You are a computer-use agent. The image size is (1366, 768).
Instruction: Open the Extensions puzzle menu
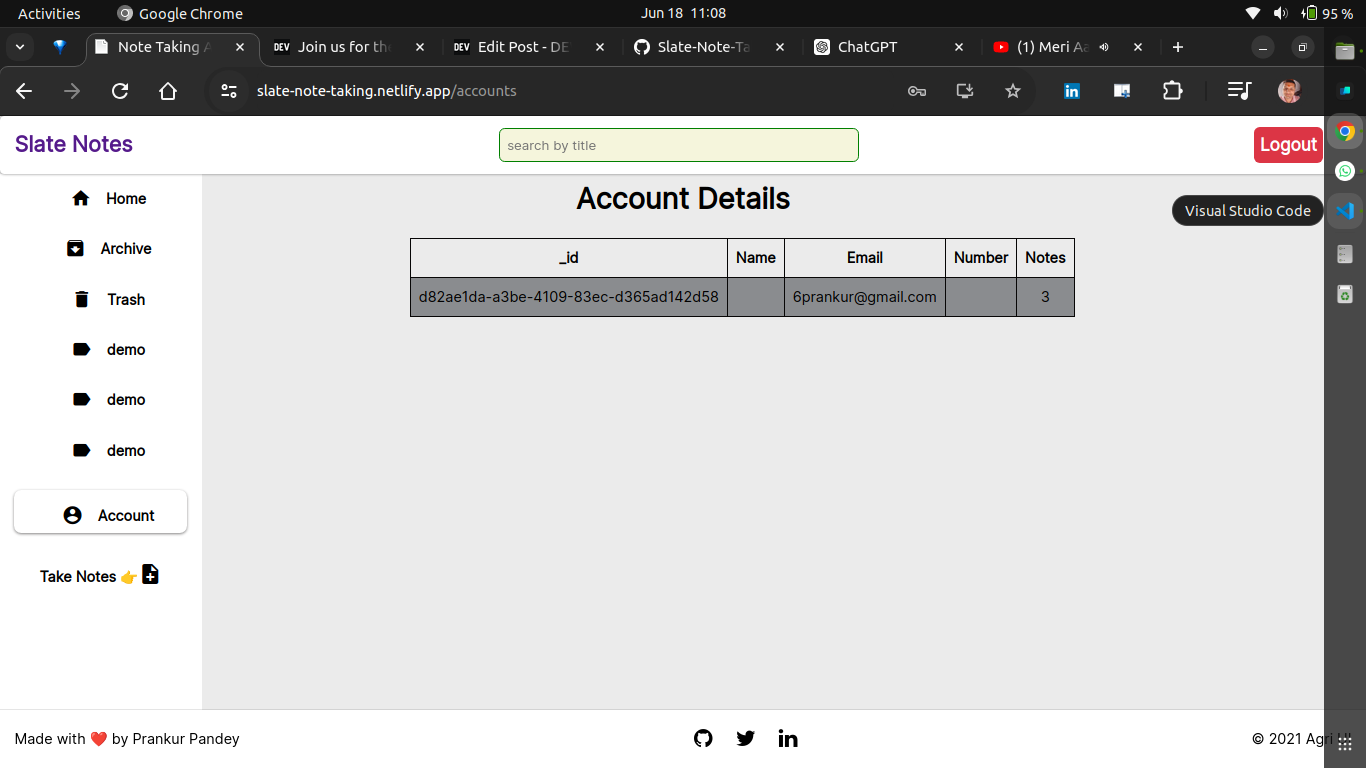point(1172,91)
